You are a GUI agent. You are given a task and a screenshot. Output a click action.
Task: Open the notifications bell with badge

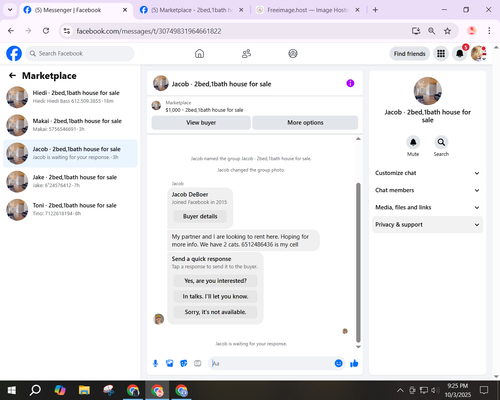tap(460, 53)
